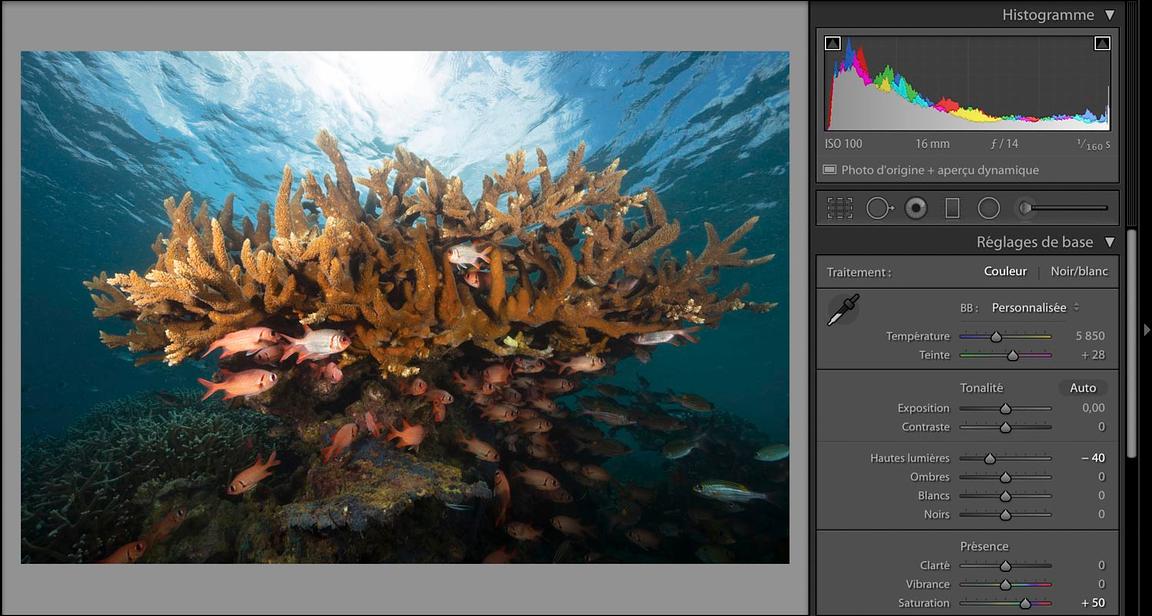This screenshot has height=616, width=1152.
Task: Adjust the Température slider
Action: [x=1005, y=336]
